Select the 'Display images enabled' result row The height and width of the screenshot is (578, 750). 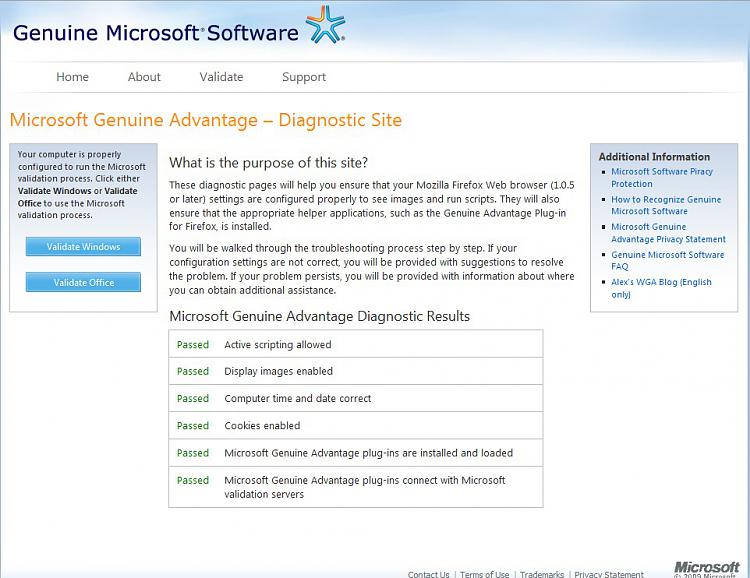coord(356,371)
